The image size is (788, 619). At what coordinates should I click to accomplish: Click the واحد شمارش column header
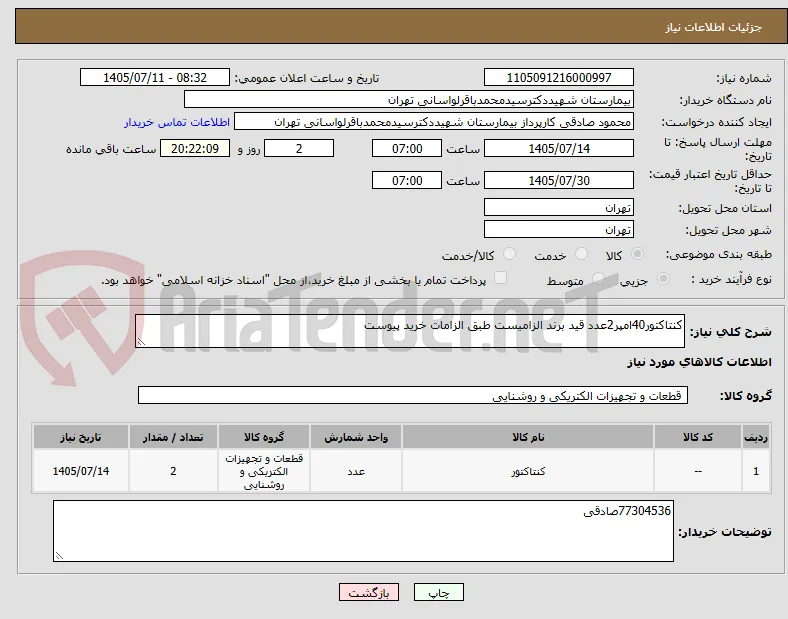[356, 437]
